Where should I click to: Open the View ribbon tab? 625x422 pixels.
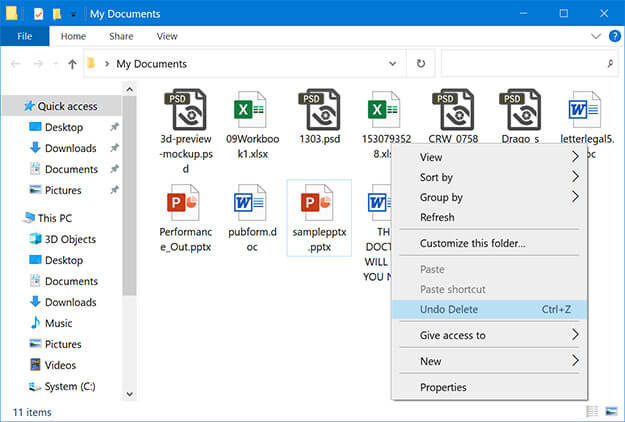tap(167, 36)
